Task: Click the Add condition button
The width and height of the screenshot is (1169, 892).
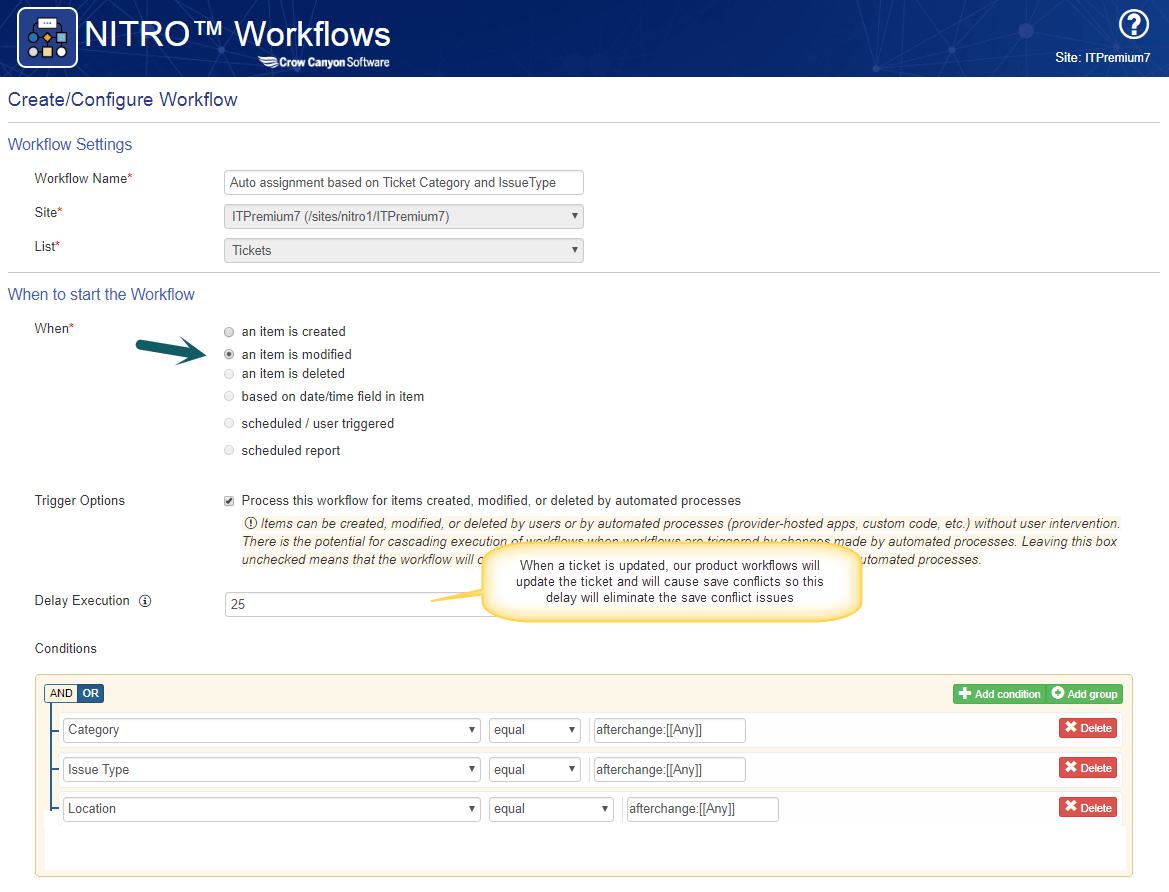Action: [999, 694]
